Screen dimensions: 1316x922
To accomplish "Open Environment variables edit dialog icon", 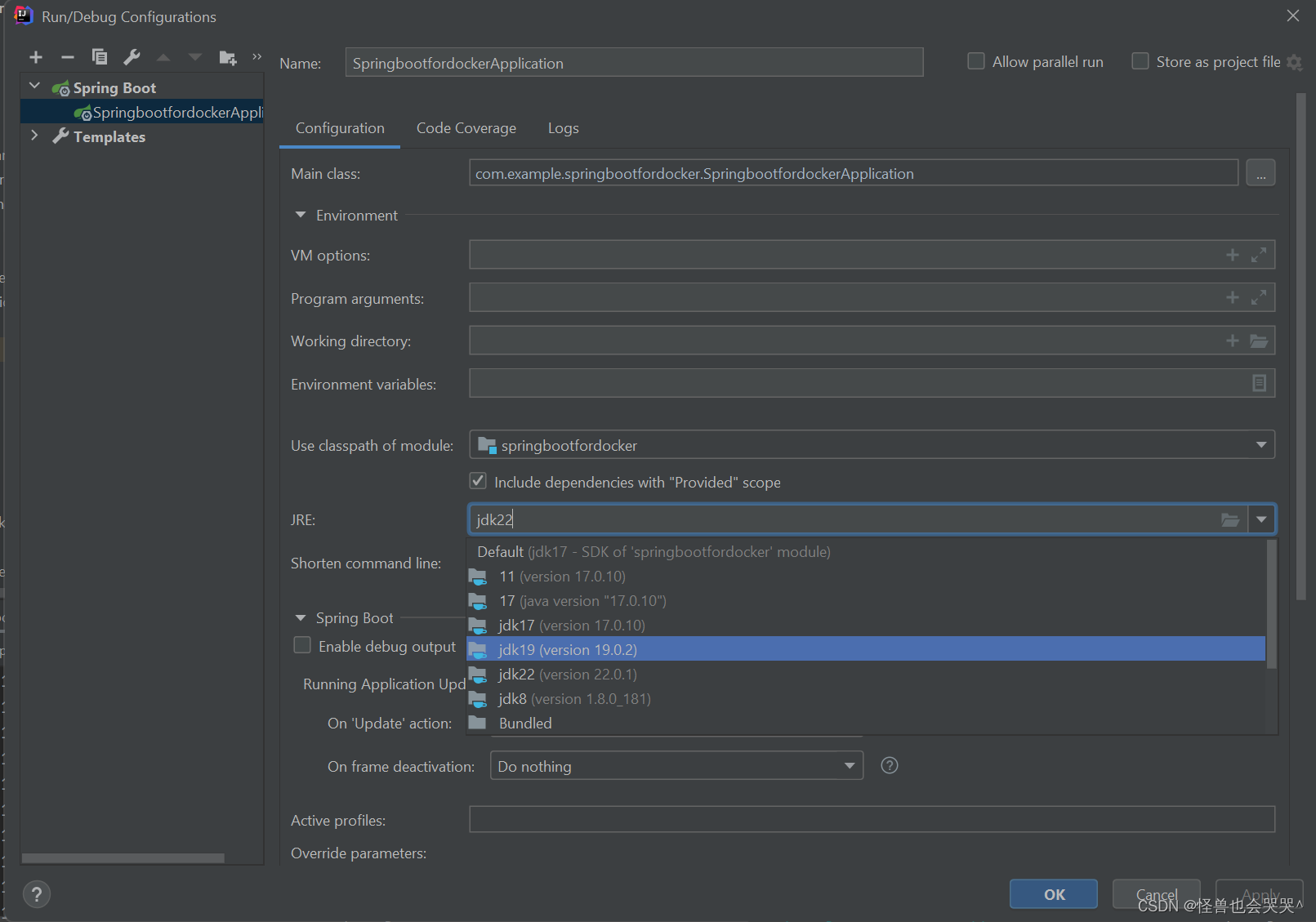I will click(1259, 383).
